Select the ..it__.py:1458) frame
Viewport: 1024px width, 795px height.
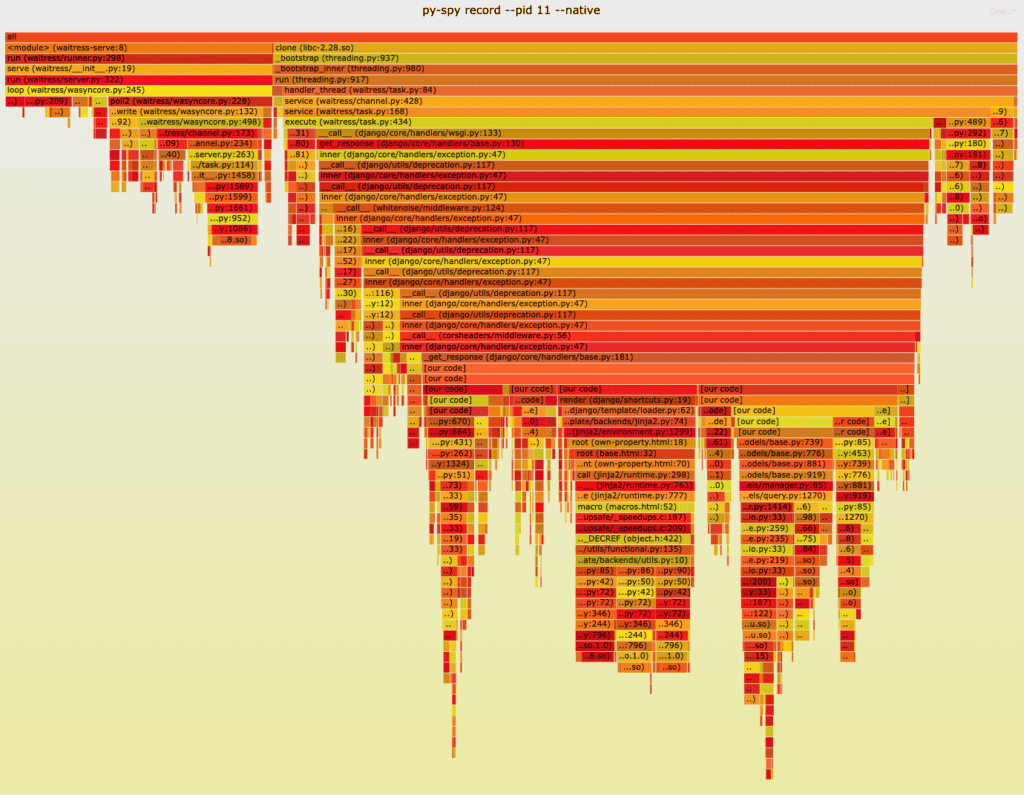tap(224, 176)
